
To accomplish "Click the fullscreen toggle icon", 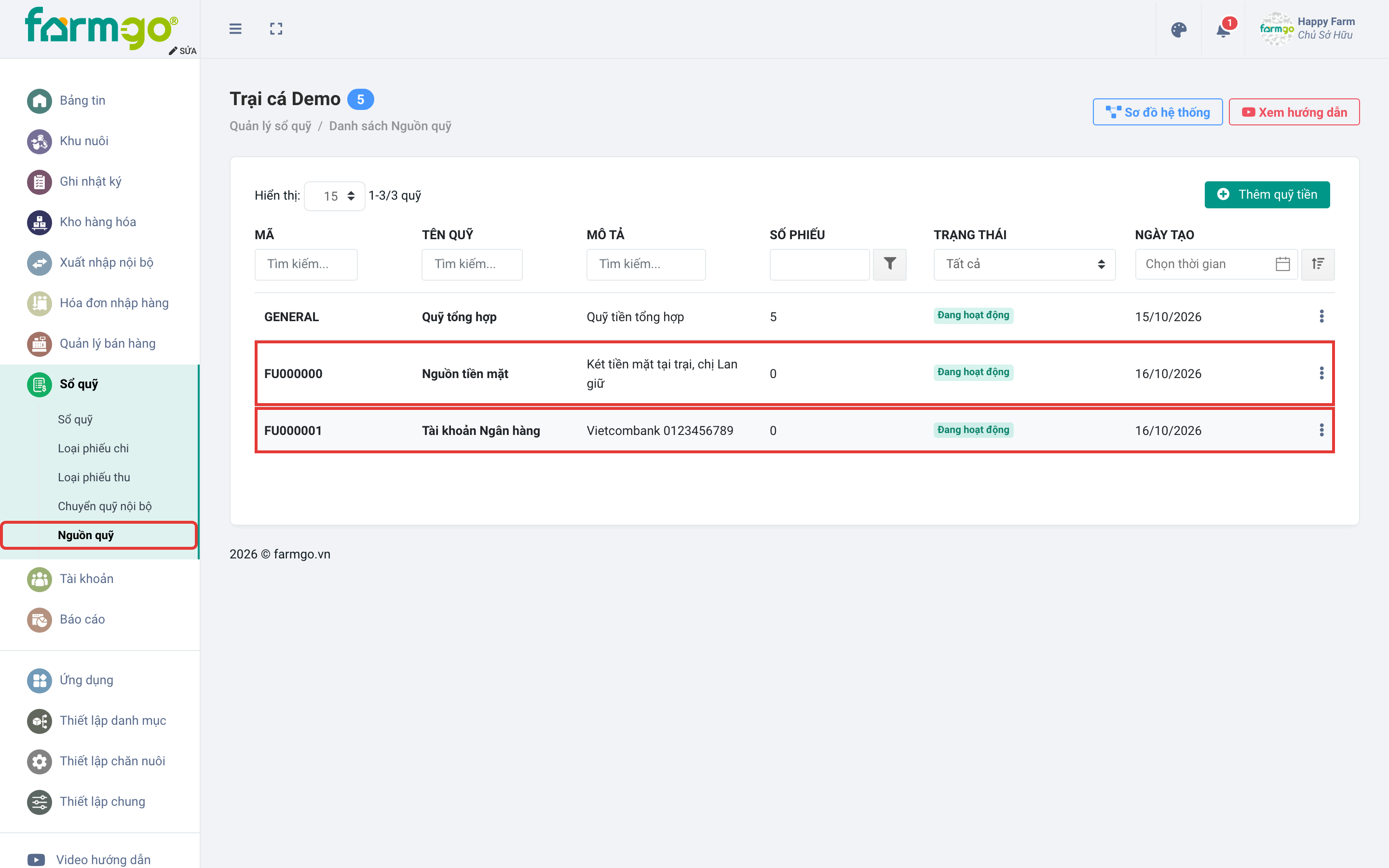I will pyautogui.click(x=276, y=29).
